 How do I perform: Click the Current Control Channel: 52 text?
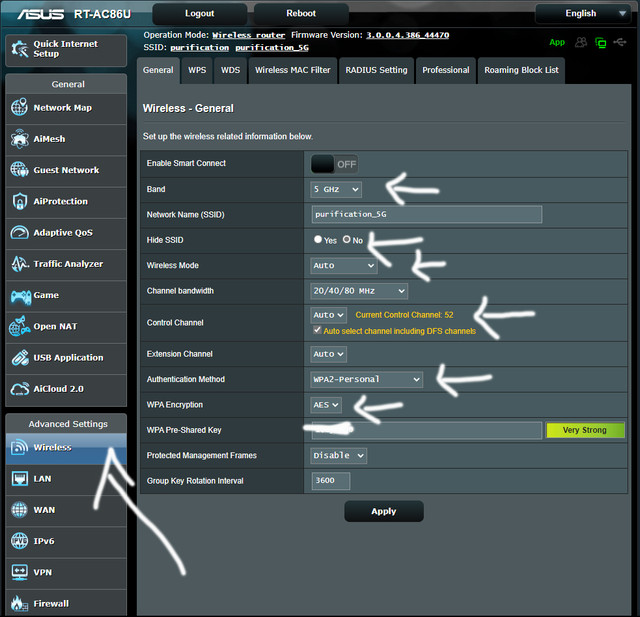click(x=404, y=315)
